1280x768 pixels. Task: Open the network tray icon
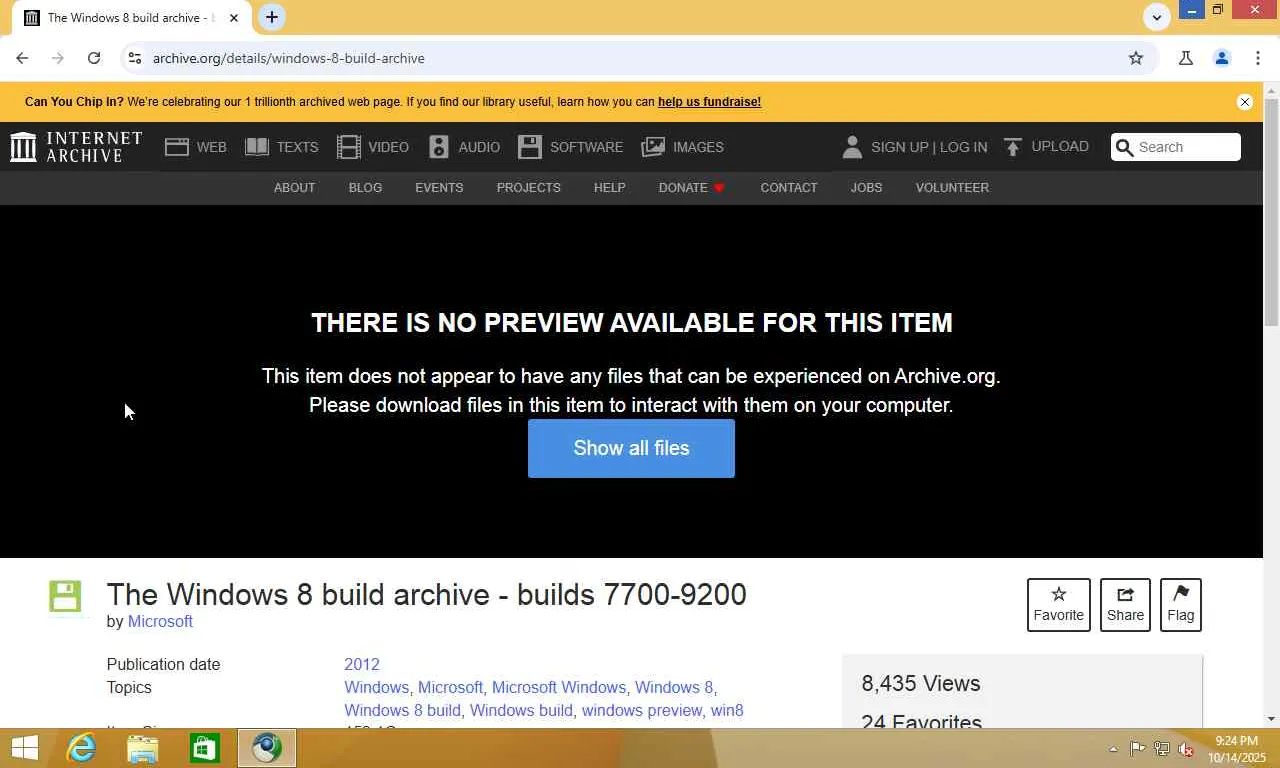tap(1161, 749)
